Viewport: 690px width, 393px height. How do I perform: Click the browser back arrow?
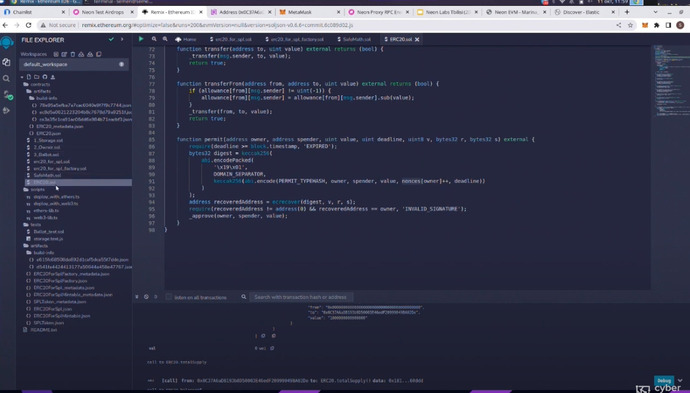(x=6, y=26)
